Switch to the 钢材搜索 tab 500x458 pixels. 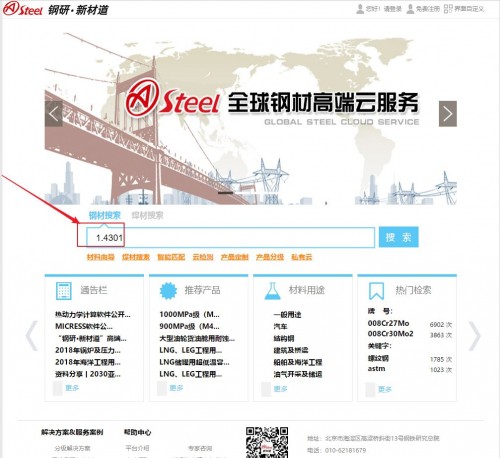point(104,215)
